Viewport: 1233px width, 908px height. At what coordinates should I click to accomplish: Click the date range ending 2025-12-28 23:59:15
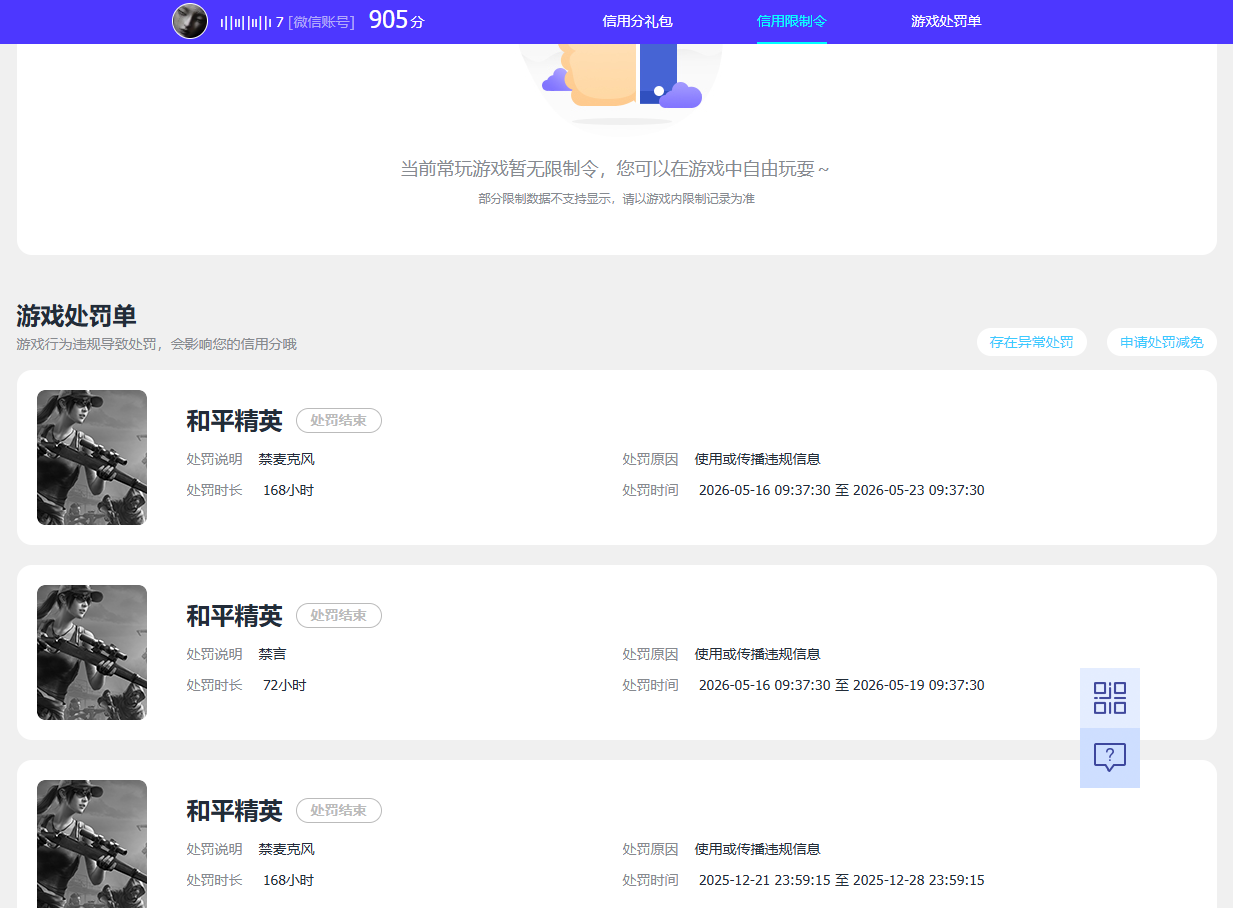(841, 881)
